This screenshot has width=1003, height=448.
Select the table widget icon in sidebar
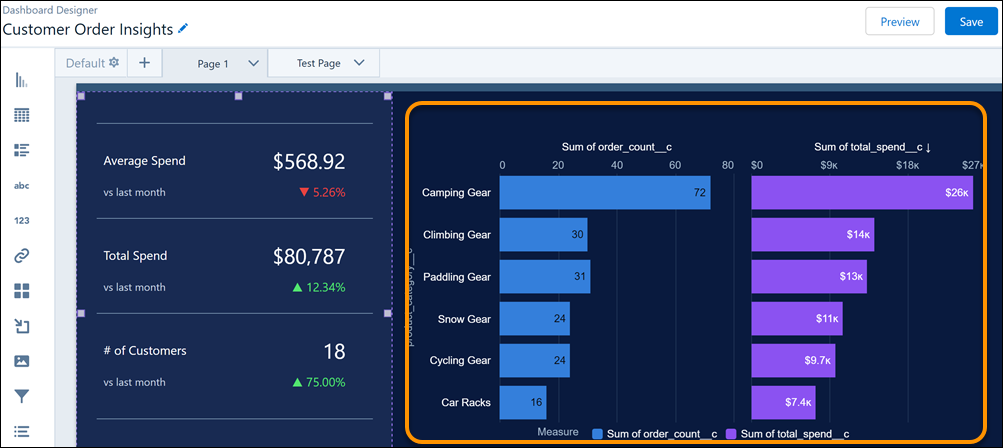(22, 115)
